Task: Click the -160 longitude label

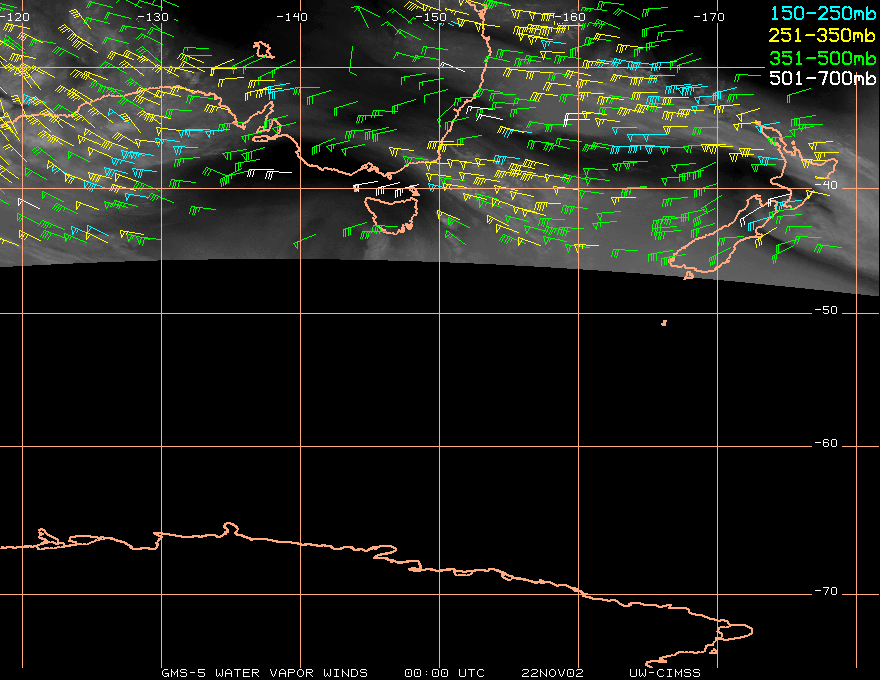Action: tap(570, 17)
